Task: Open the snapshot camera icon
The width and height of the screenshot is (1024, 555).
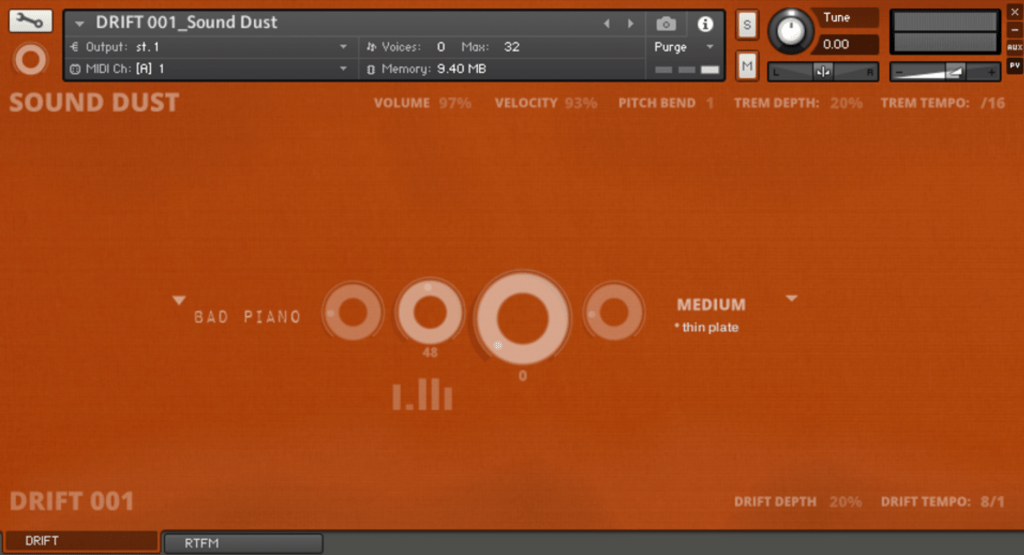Action: coord(665,24)
